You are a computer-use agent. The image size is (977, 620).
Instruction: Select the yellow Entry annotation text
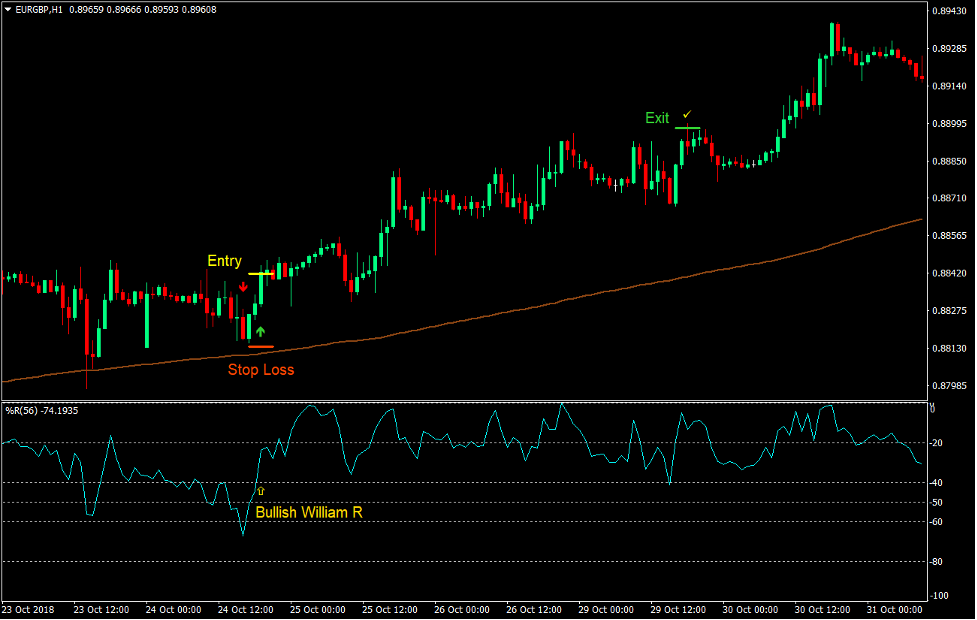(224, 261)
